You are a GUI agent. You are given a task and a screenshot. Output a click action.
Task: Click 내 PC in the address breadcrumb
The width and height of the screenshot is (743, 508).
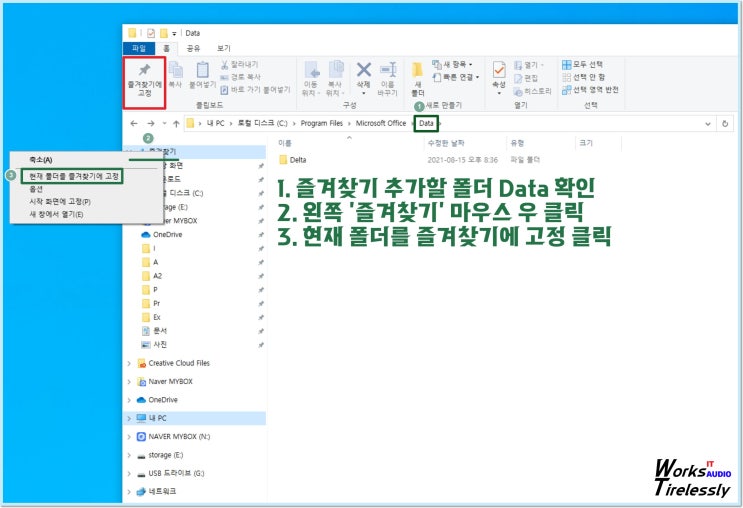[x=216, y=123]
